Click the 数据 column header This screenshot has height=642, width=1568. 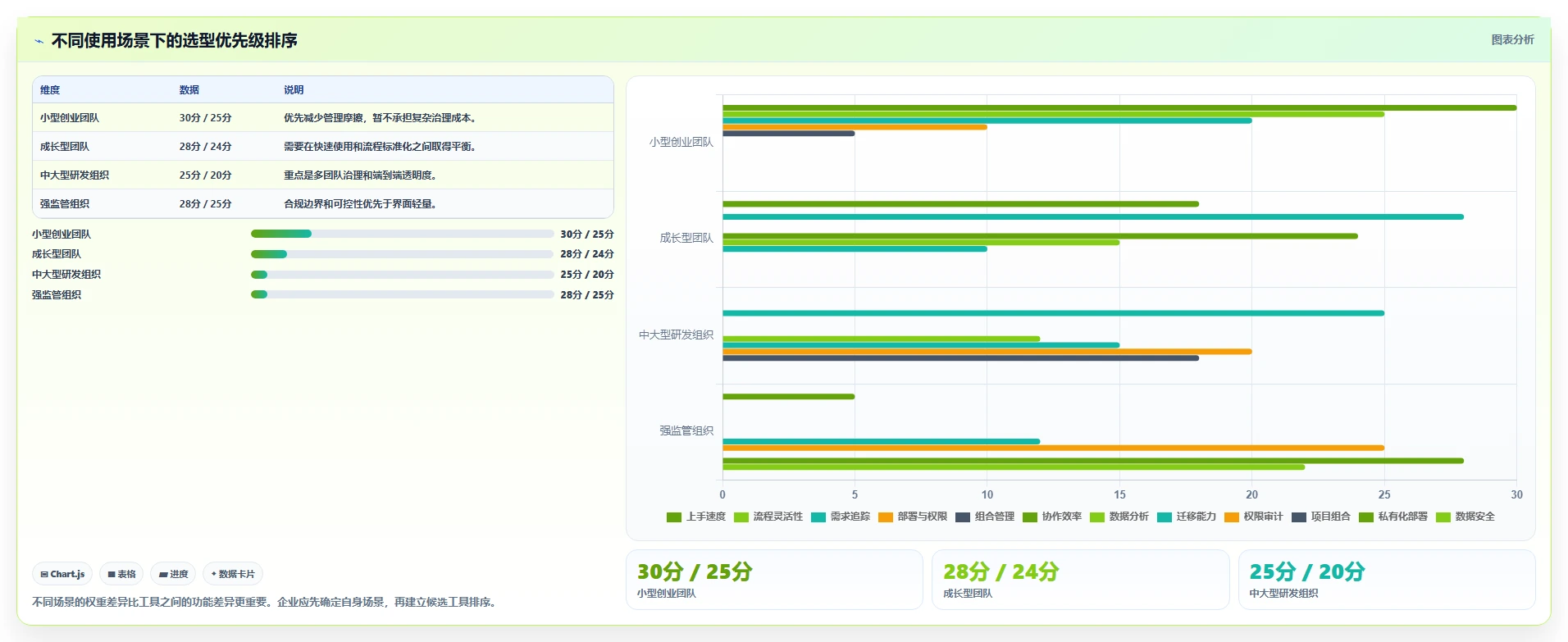click(x=189, y=90)
